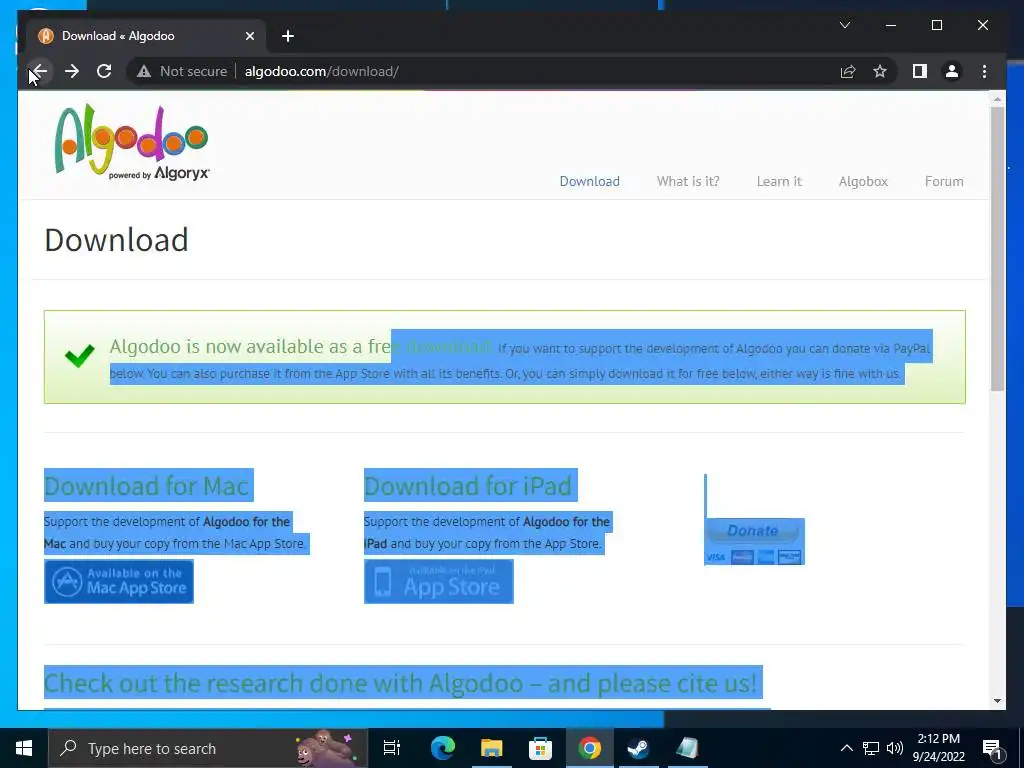
Task: Show hidden system tray icons
Action: [x=846, y=748]
